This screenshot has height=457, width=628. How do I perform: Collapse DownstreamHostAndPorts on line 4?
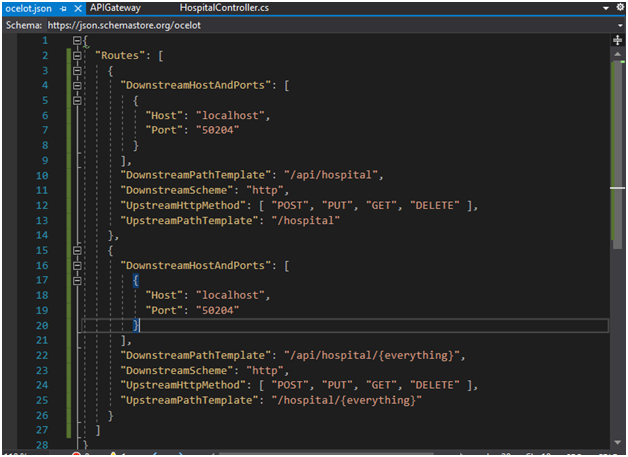(77, 86)
